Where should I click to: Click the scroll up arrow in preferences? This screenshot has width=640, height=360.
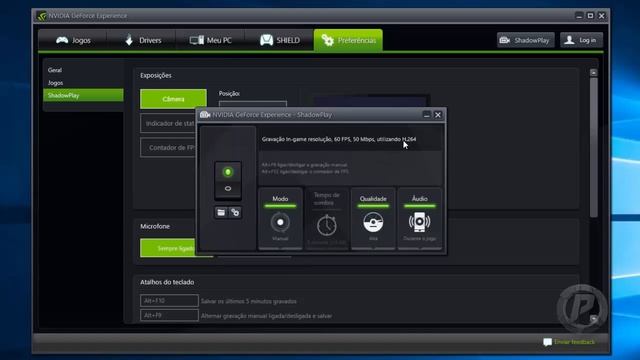593,72
